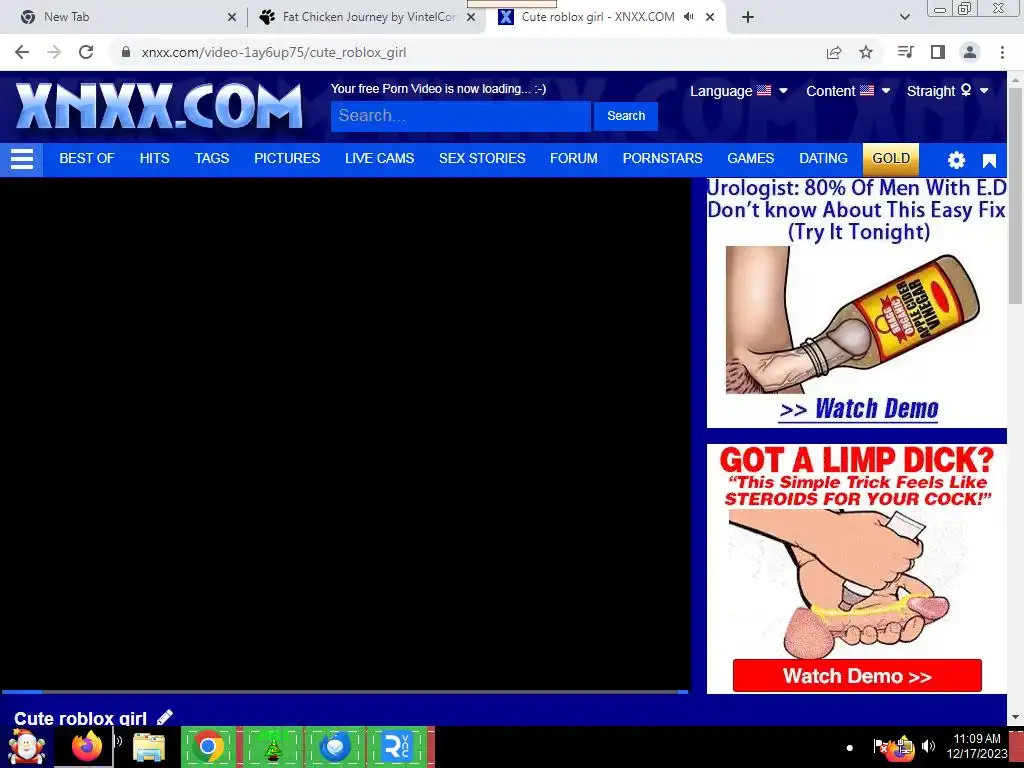The width and height of the screenshot is (1024, 768).
Task: Click the browser forward arrow
Action: pos(54,52)
